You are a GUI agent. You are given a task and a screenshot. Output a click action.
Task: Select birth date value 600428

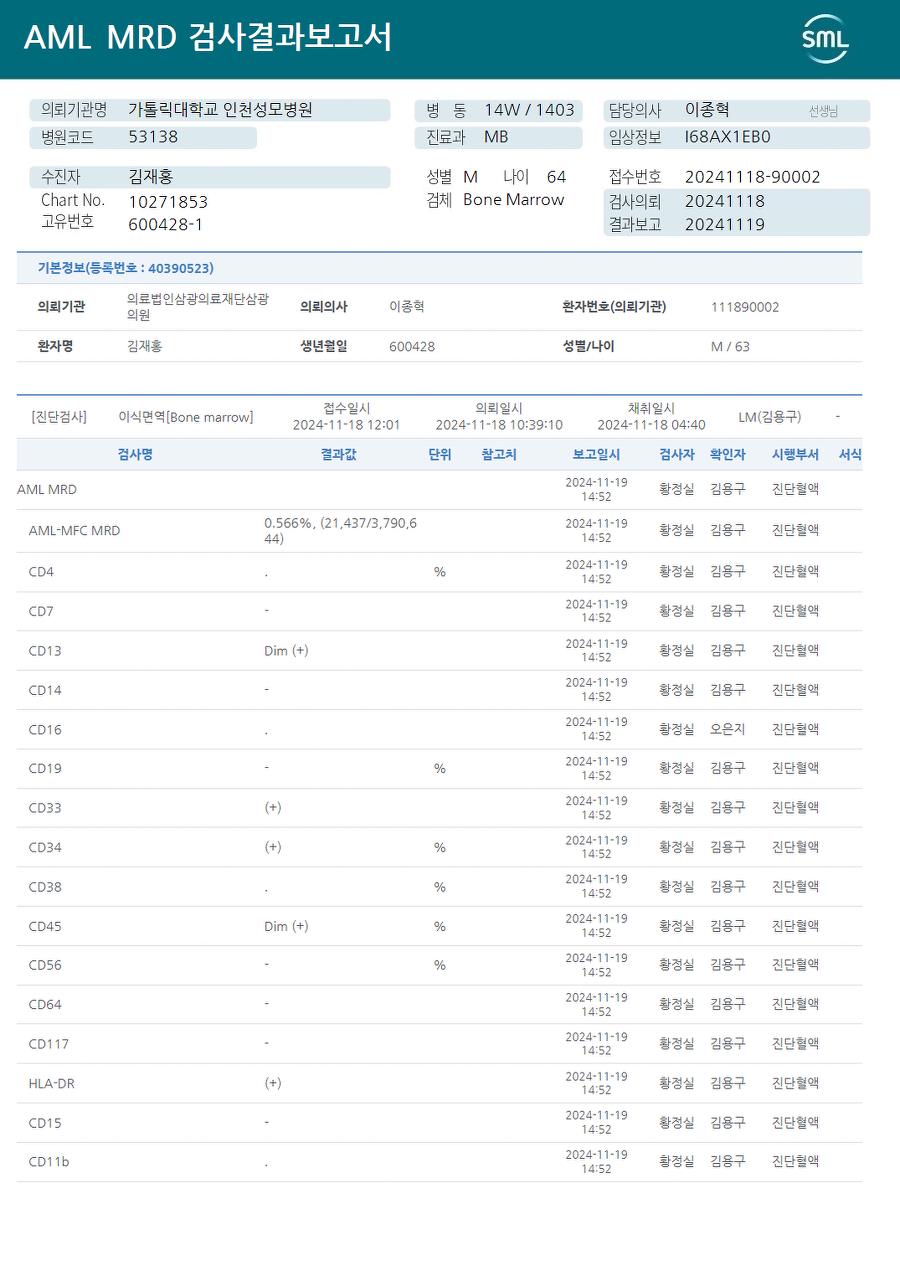click(x=412, y=346)
